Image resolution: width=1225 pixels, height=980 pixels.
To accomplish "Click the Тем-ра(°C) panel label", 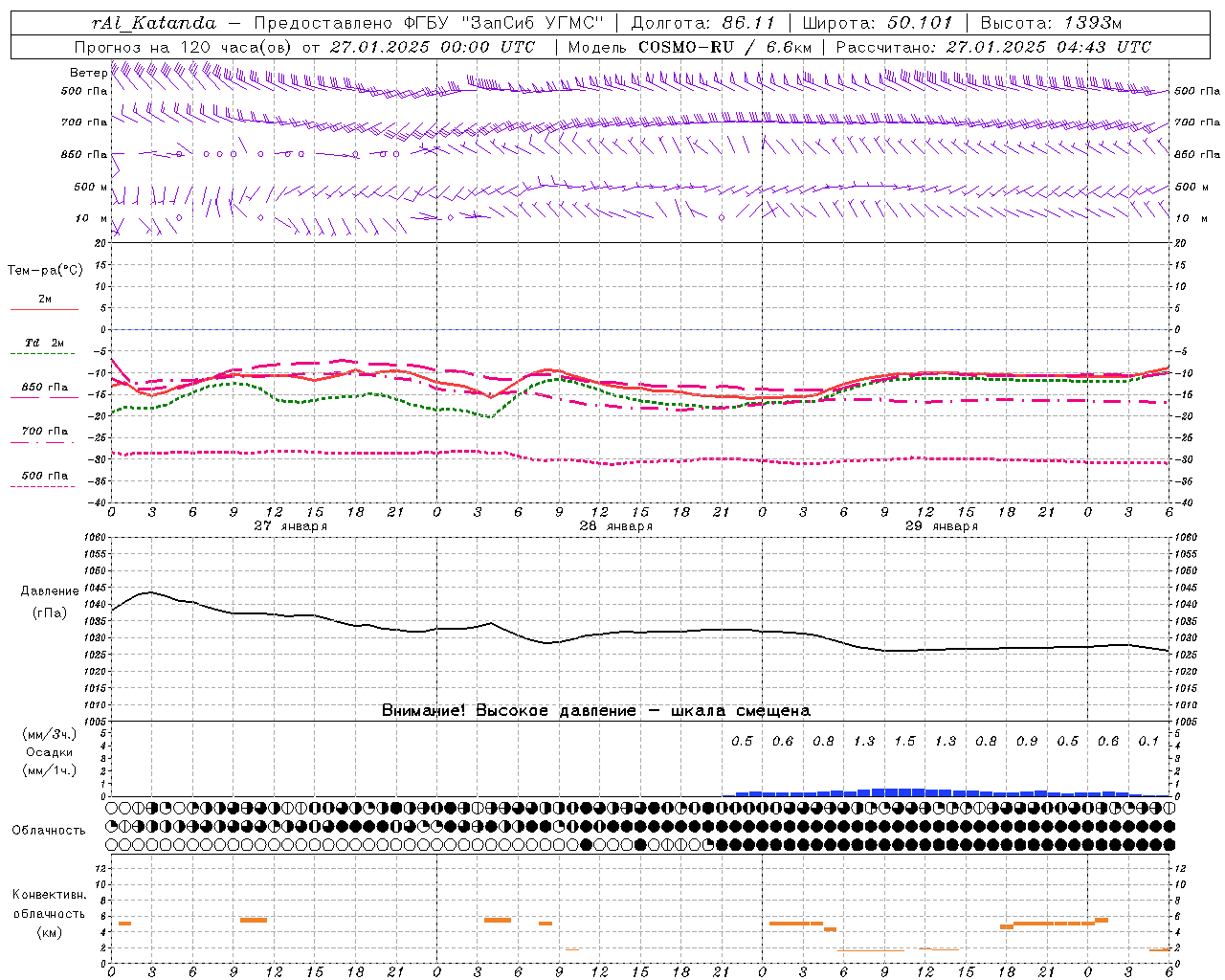I will pos(45,271).
